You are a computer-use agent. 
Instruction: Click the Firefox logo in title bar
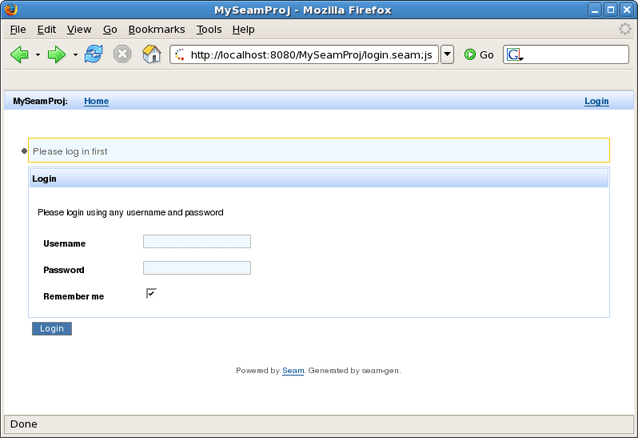[x=11, y=9]
